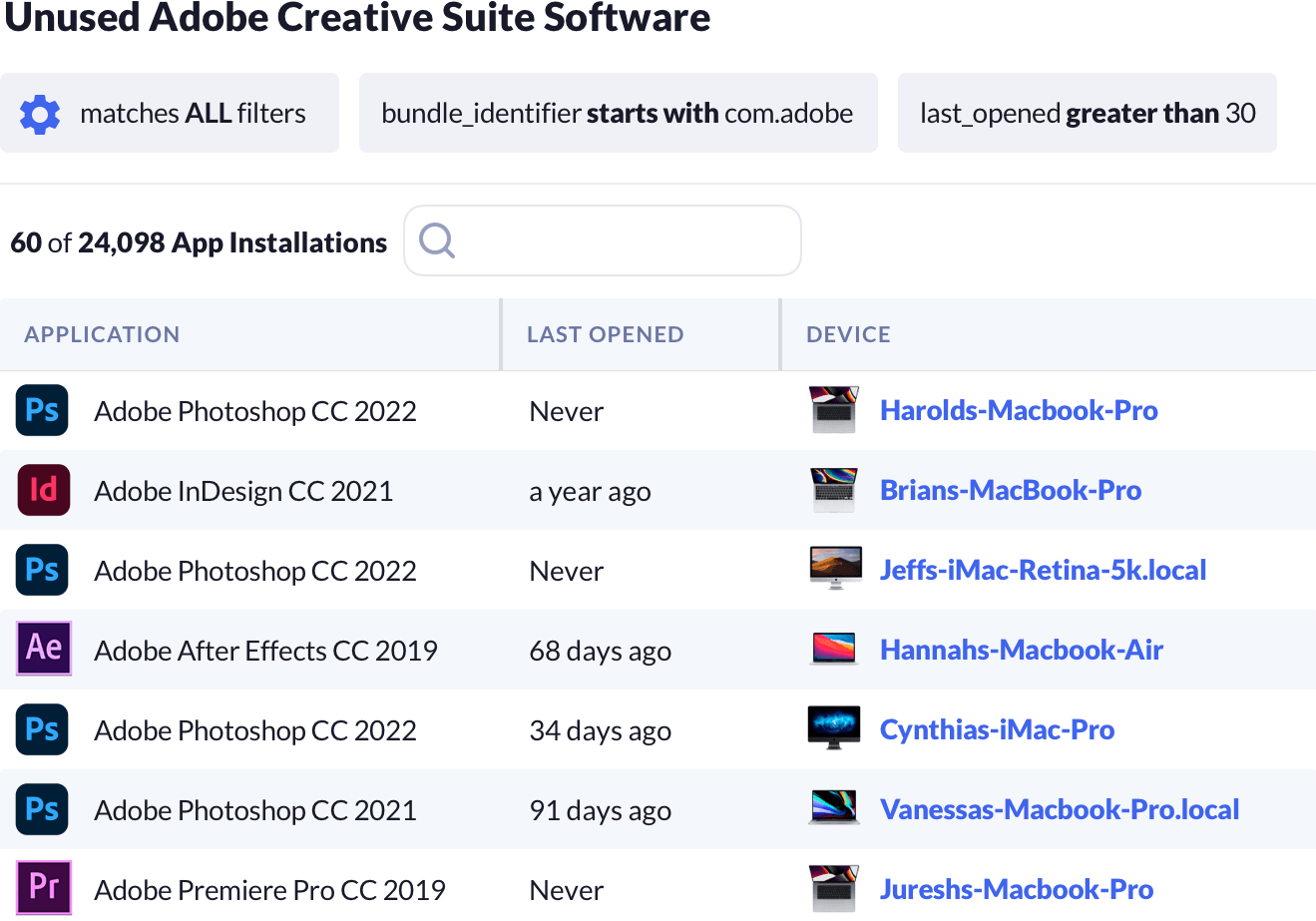This screenshot has width=1316, height=921.
Task: Click the Adobe InDesign CC 2021 app icon
Action: 43,490
